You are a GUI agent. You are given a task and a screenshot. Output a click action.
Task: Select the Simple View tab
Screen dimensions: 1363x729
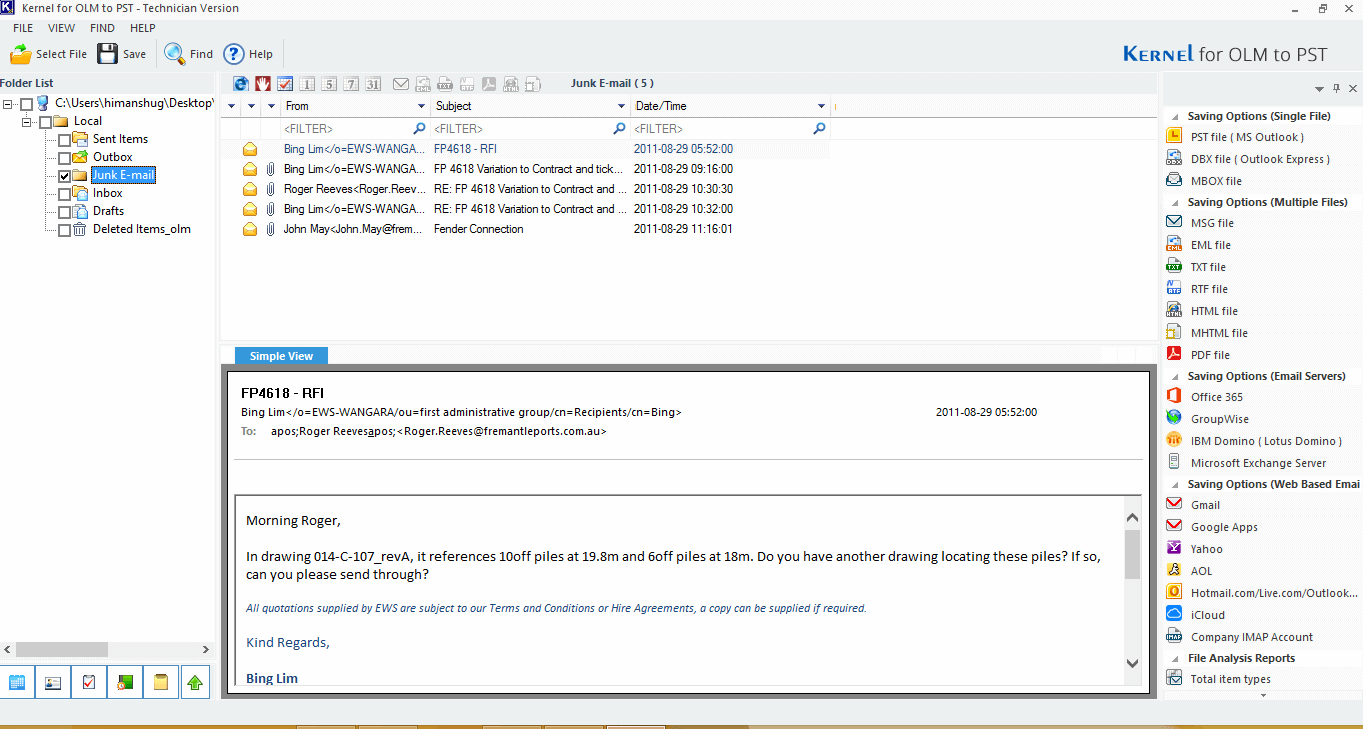click(281, 356)
